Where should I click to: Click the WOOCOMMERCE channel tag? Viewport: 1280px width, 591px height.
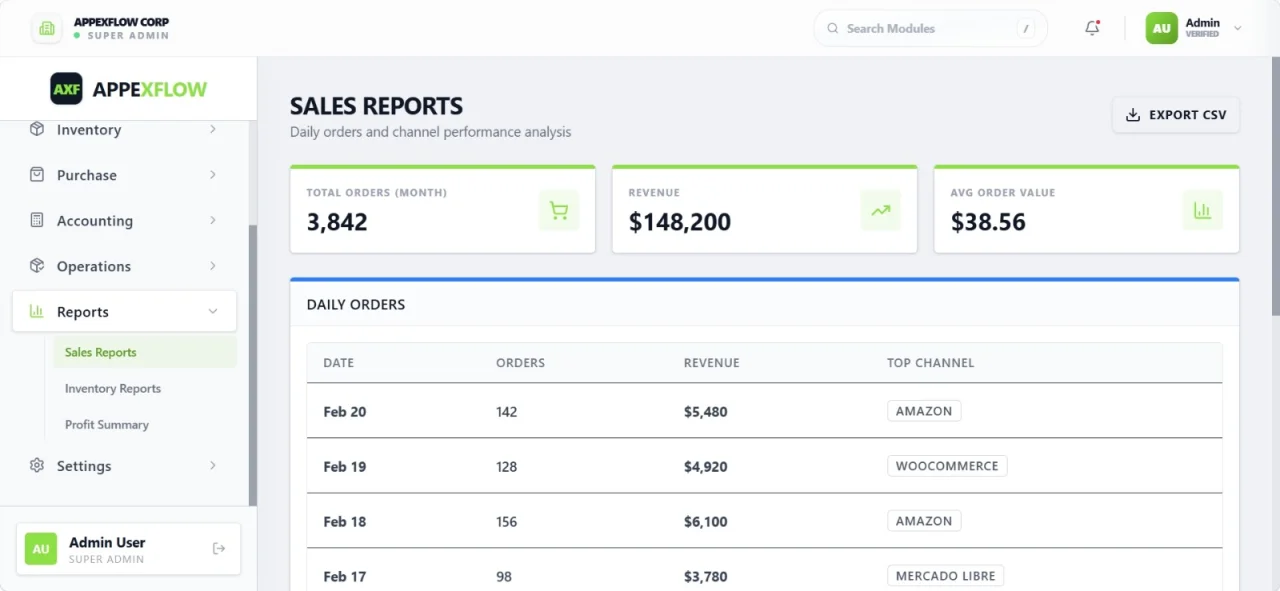[x=947, y=466]
